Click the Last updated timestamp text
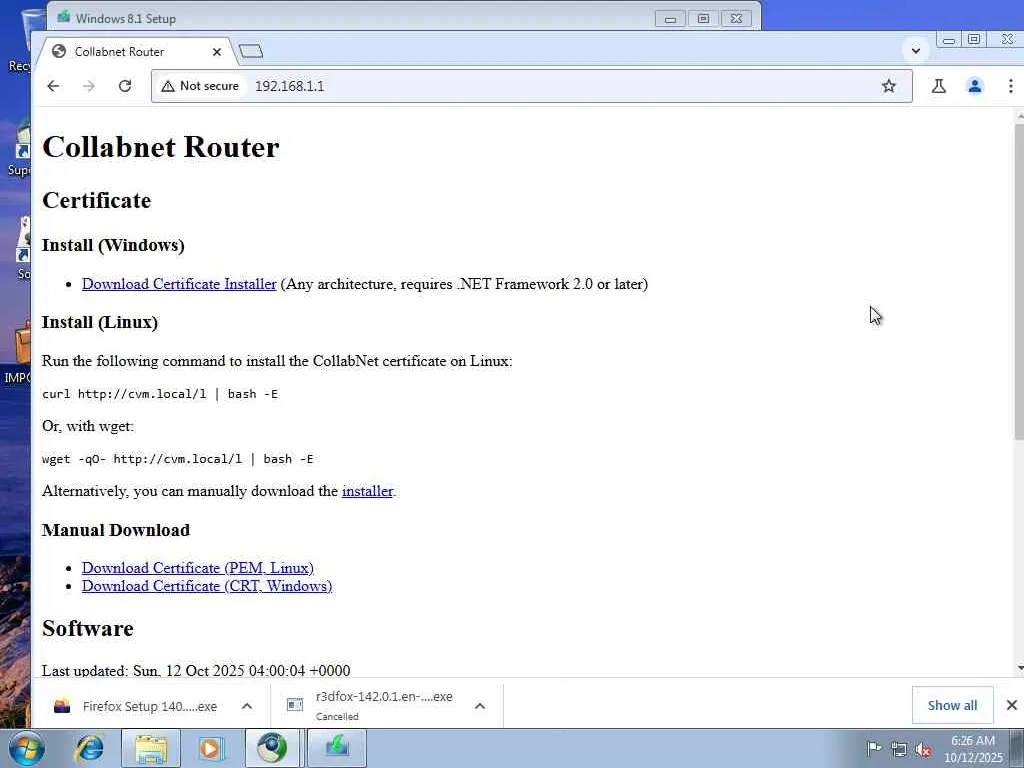 (196, 670)
